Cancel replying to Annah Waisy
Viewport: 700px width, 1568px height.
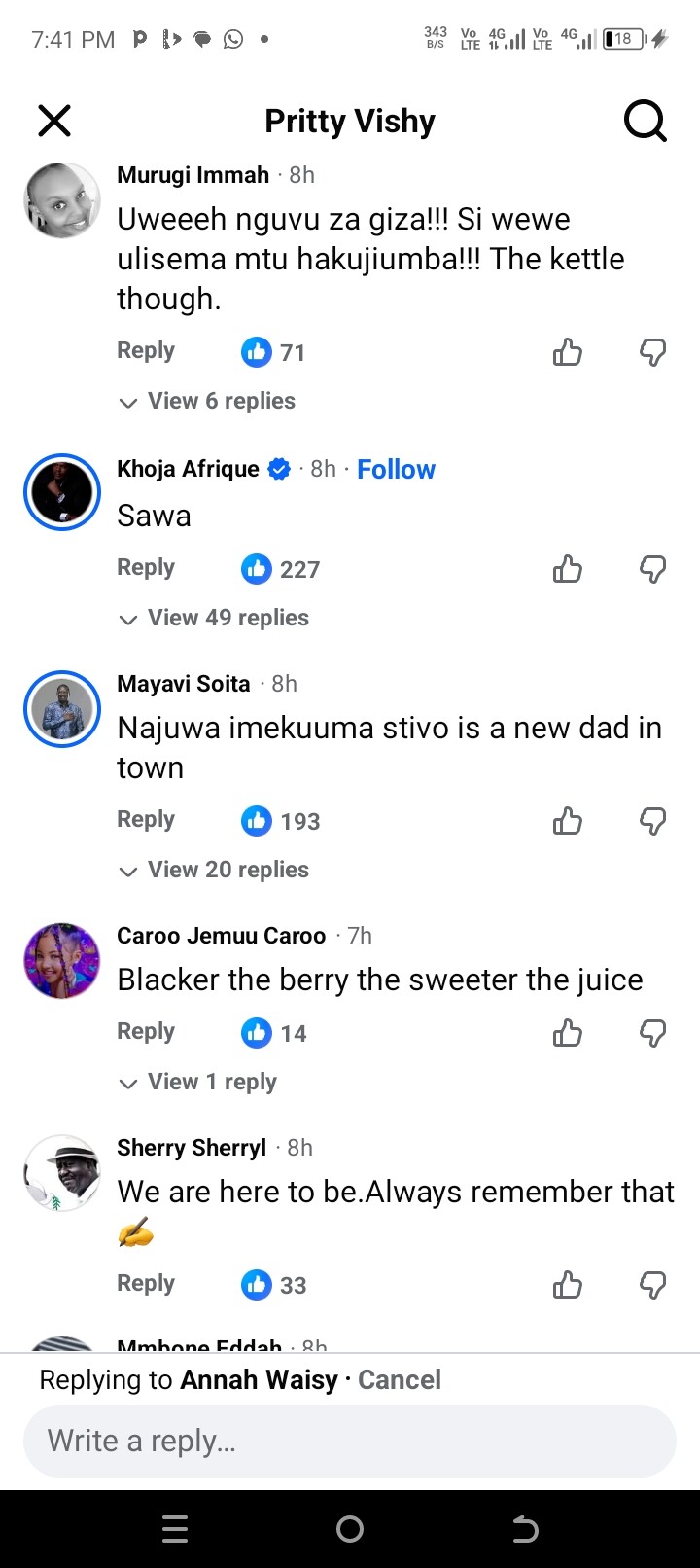click(400, 1379)
